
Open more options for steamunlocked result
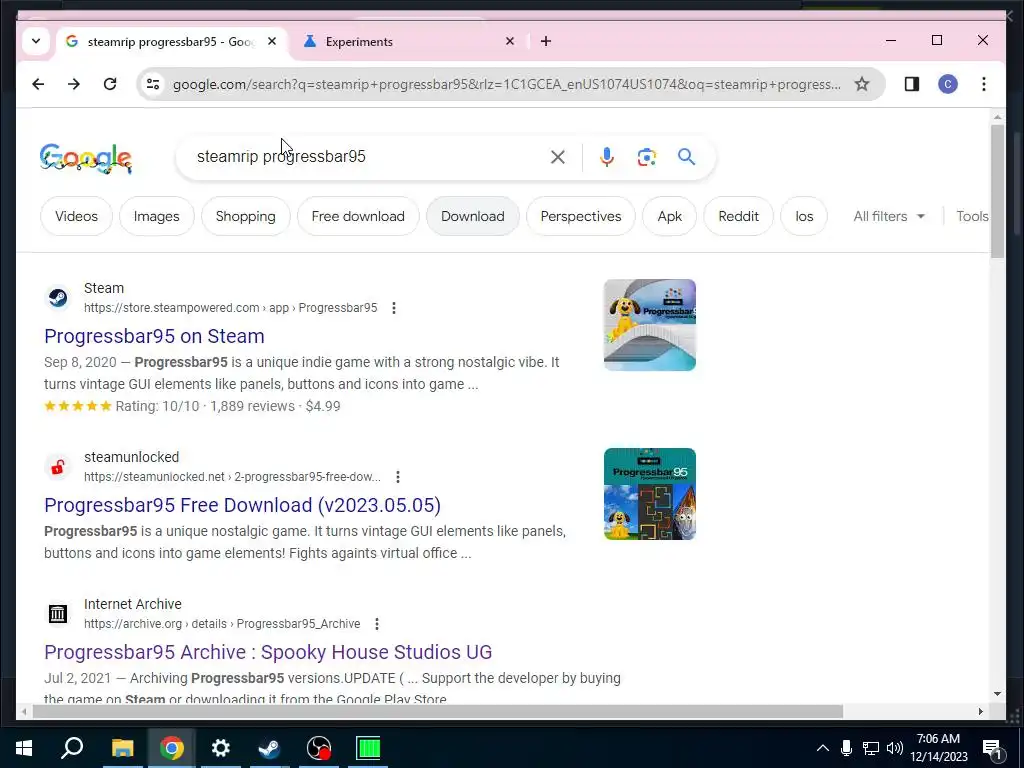coord(398,477)
